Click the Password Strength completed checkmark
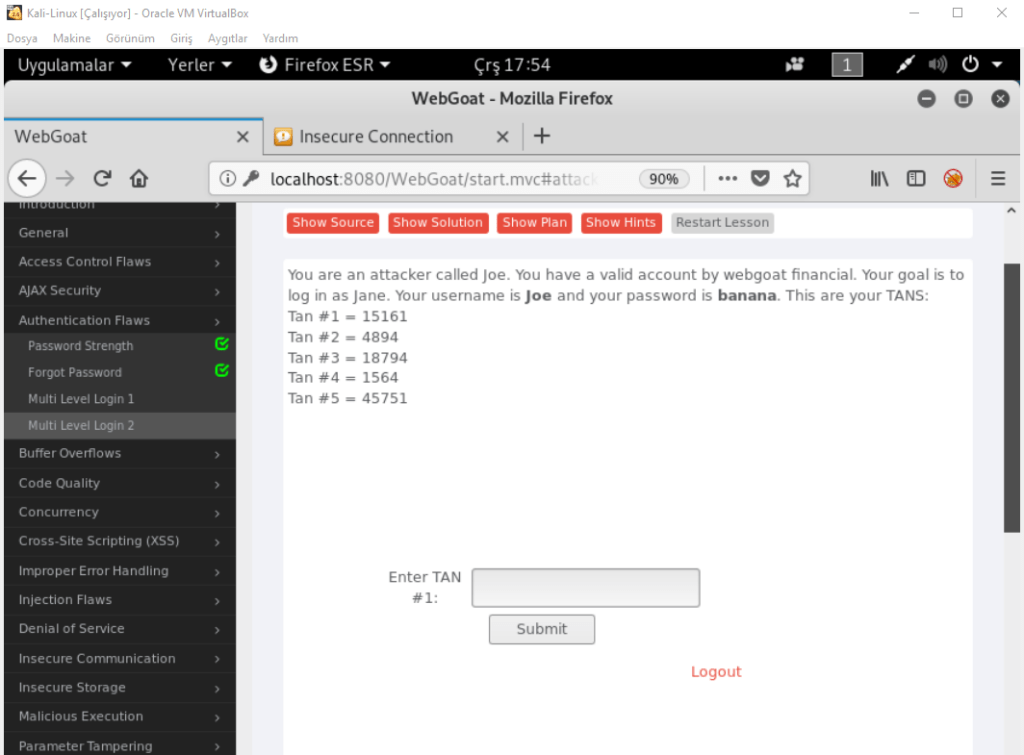 pos(222,345)
